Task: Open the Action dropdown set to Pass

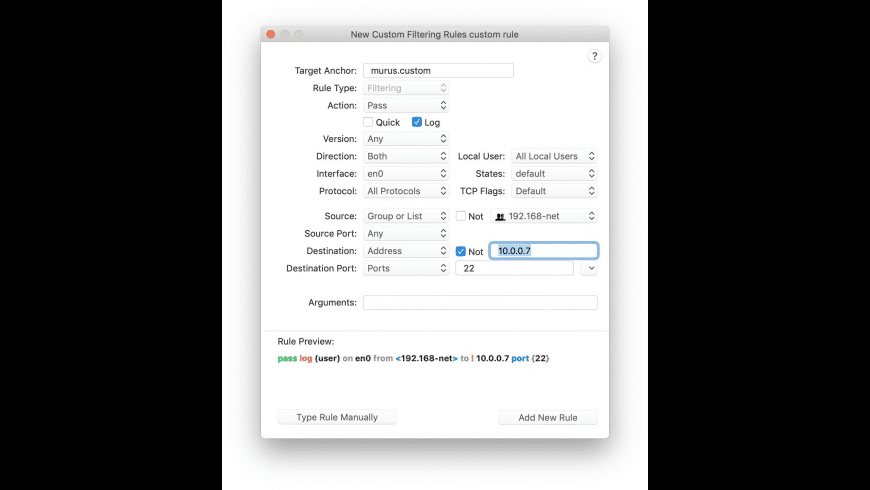Action: (x=406, y=105)
